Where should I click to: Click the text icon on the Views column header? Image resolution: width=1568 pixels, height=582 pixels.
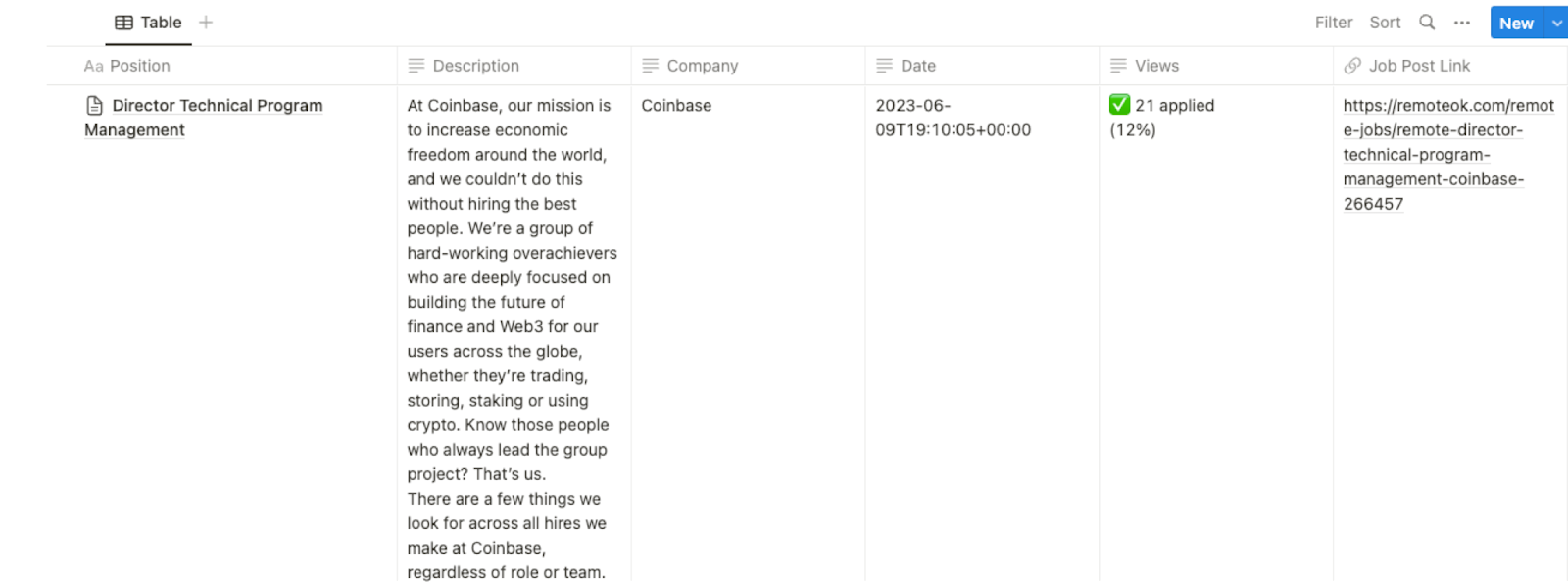click(1117, 66)
